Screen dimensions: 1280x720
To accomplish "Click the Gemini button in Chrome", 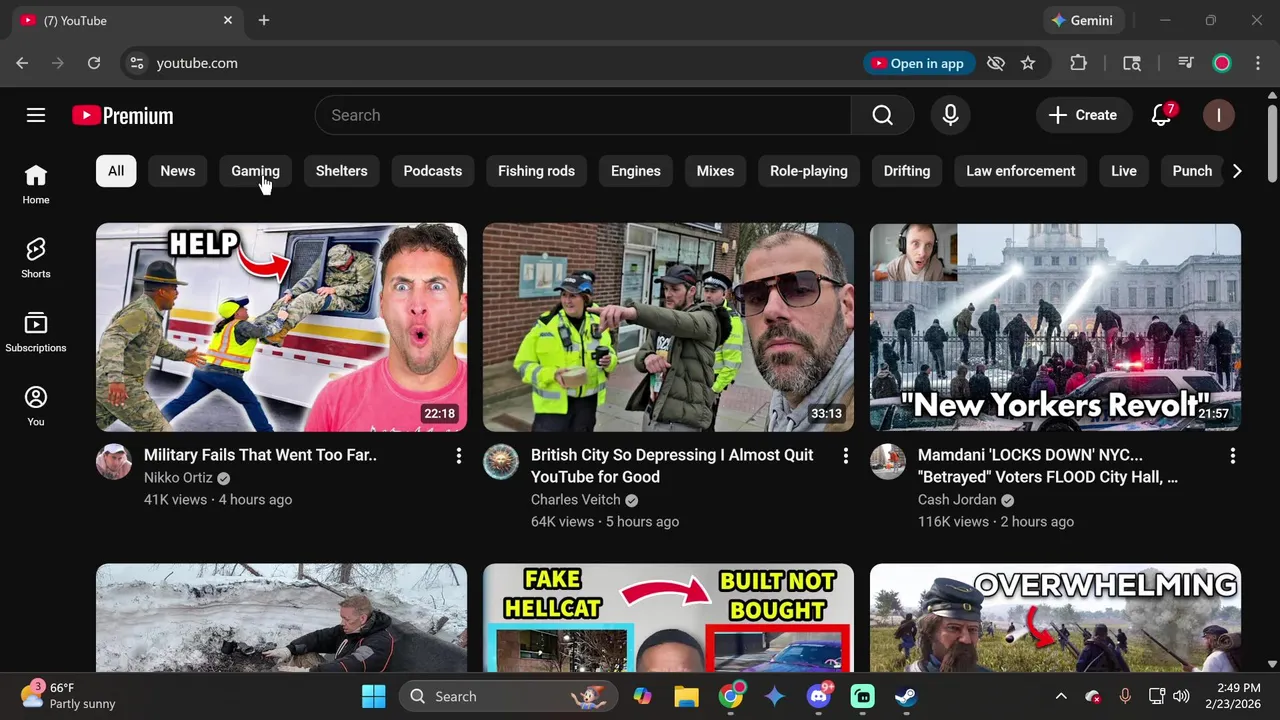I will (1084, 20).
